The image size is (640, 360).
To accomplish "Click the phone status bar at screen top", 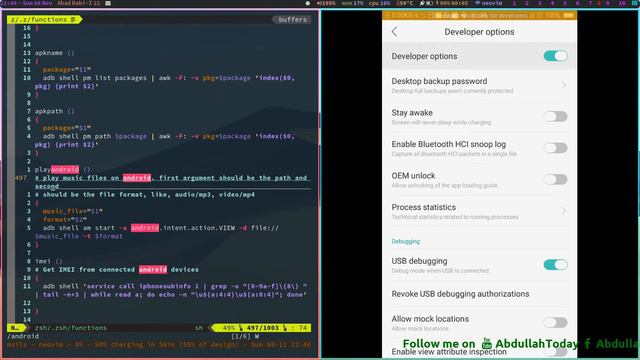I will click(480, 15).
